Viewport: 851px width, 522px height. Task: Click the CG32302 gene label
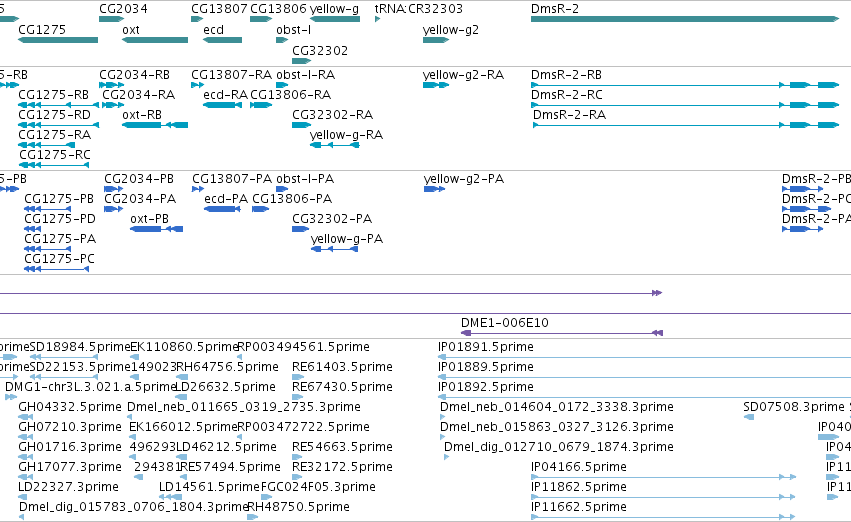pos(320,50)
